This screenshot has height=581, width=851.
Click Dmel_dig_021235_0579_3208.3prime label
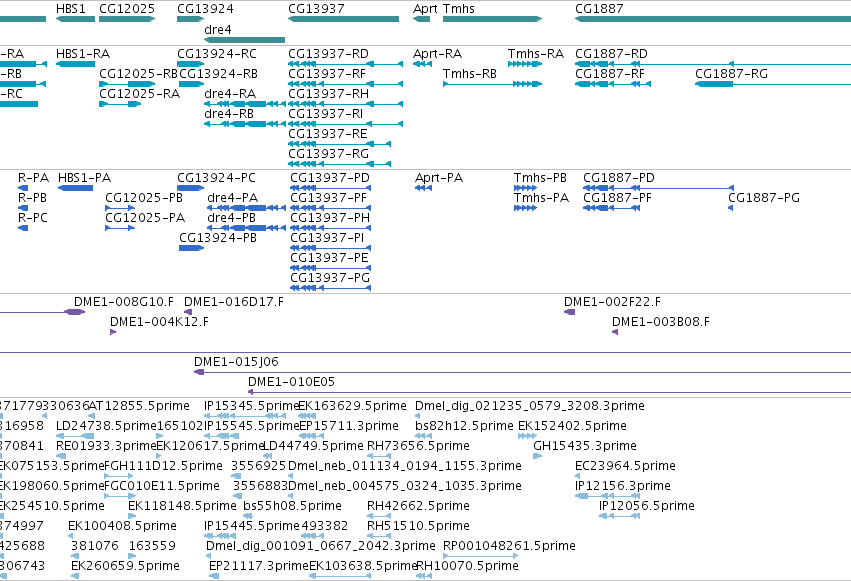[530, 406]
